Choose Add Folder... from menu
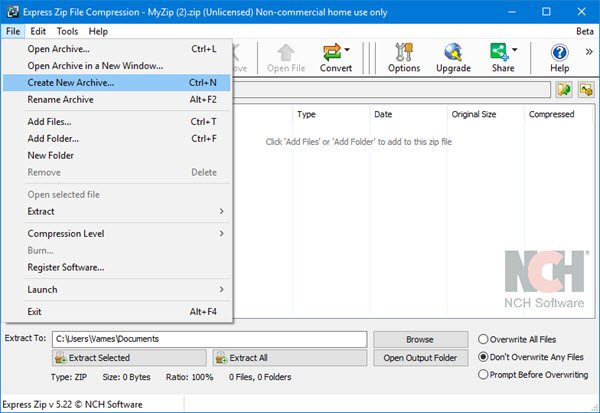 coord(117,139)
